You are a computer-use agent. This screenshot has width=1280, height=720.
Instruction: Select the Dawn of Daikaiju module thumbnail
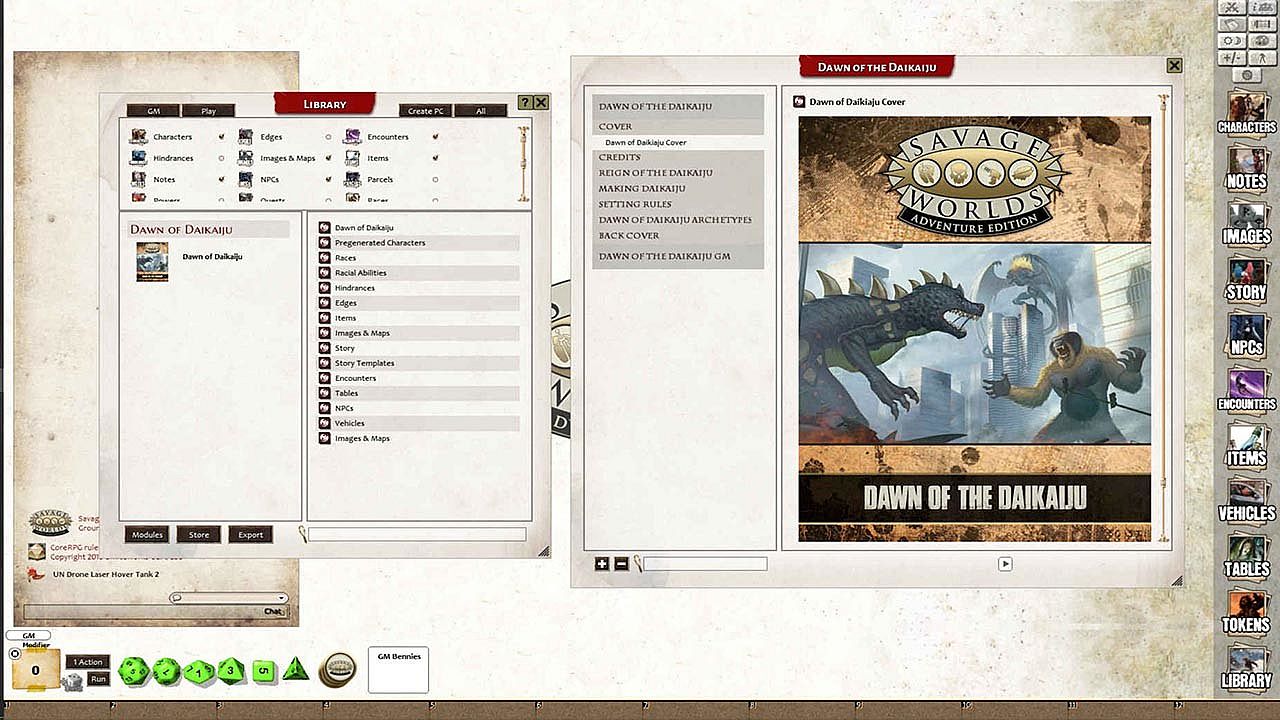pos(152,262)
